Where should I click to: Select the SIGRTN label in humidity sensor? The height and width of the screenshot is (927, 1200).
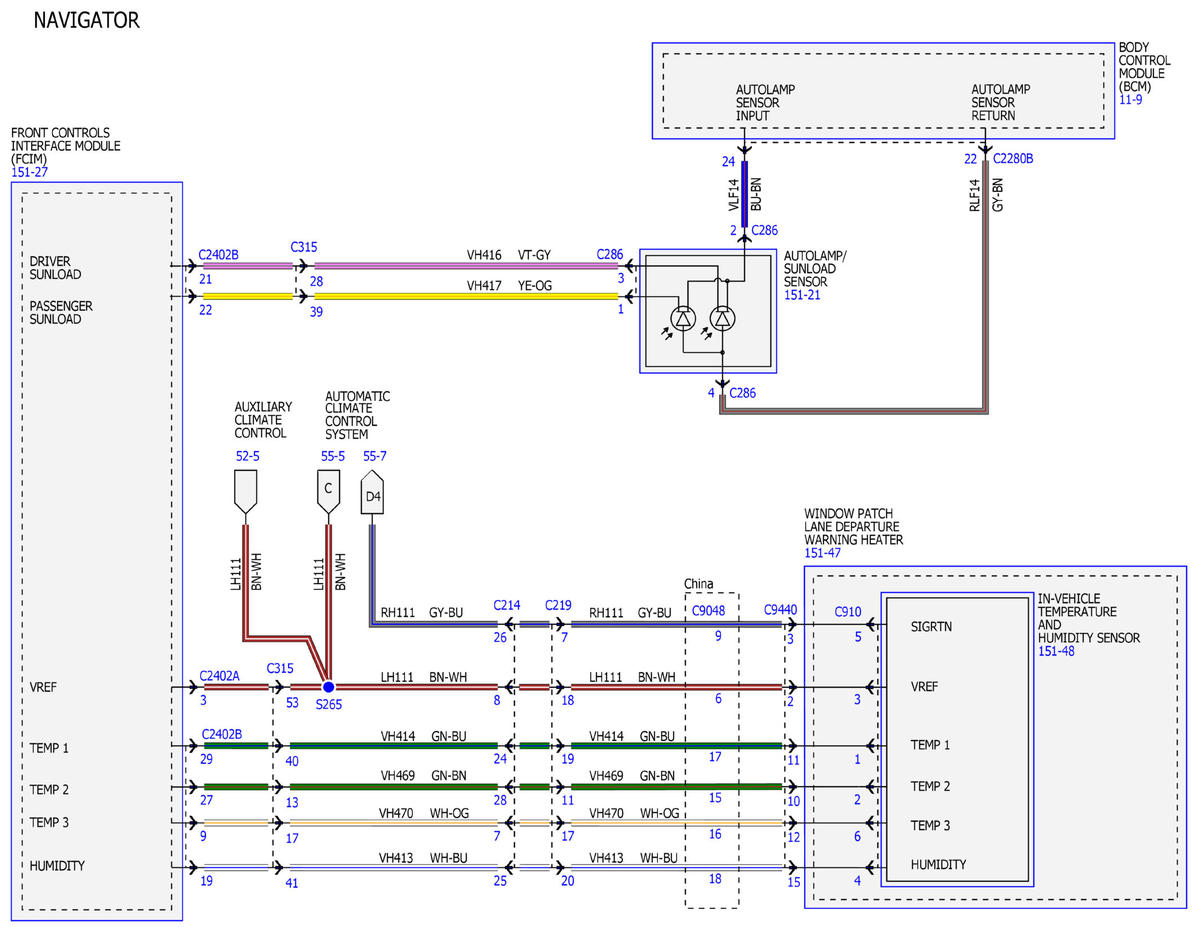tap(933, 627)
